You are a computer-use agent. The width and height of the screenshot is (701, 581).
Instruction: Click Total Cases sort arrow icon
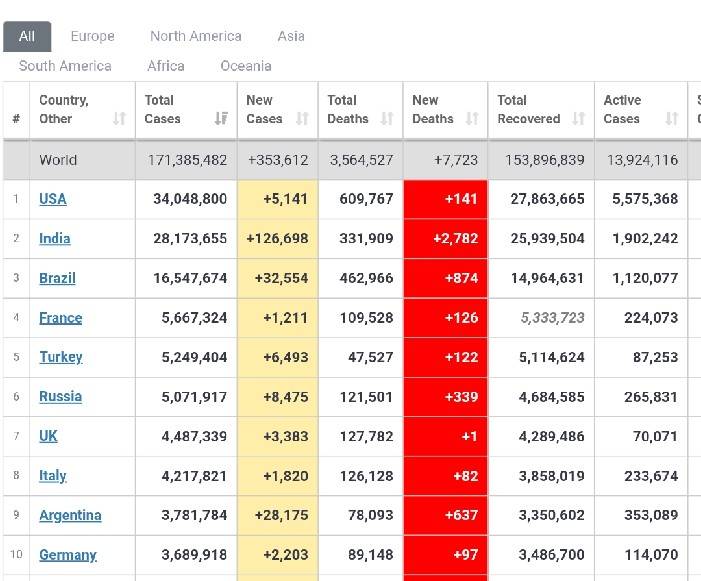pyautogui.click(x=221, y=119)
